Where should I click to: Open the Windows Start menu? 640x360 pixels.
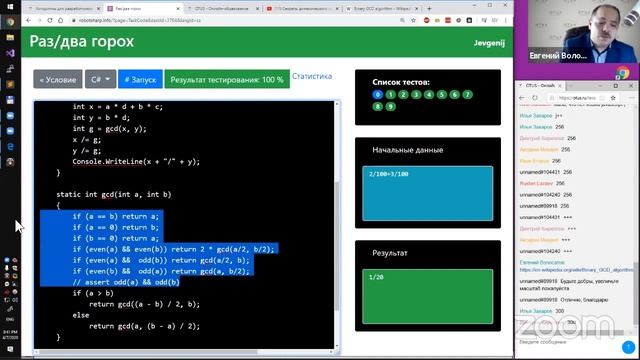(x=10, y=7)
